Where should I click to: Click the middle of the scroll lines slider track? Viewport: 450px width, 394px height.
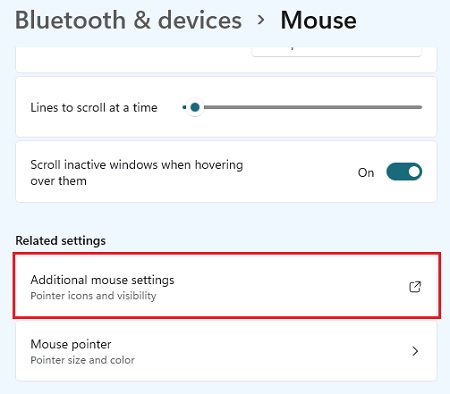click(x=302, y=107)
